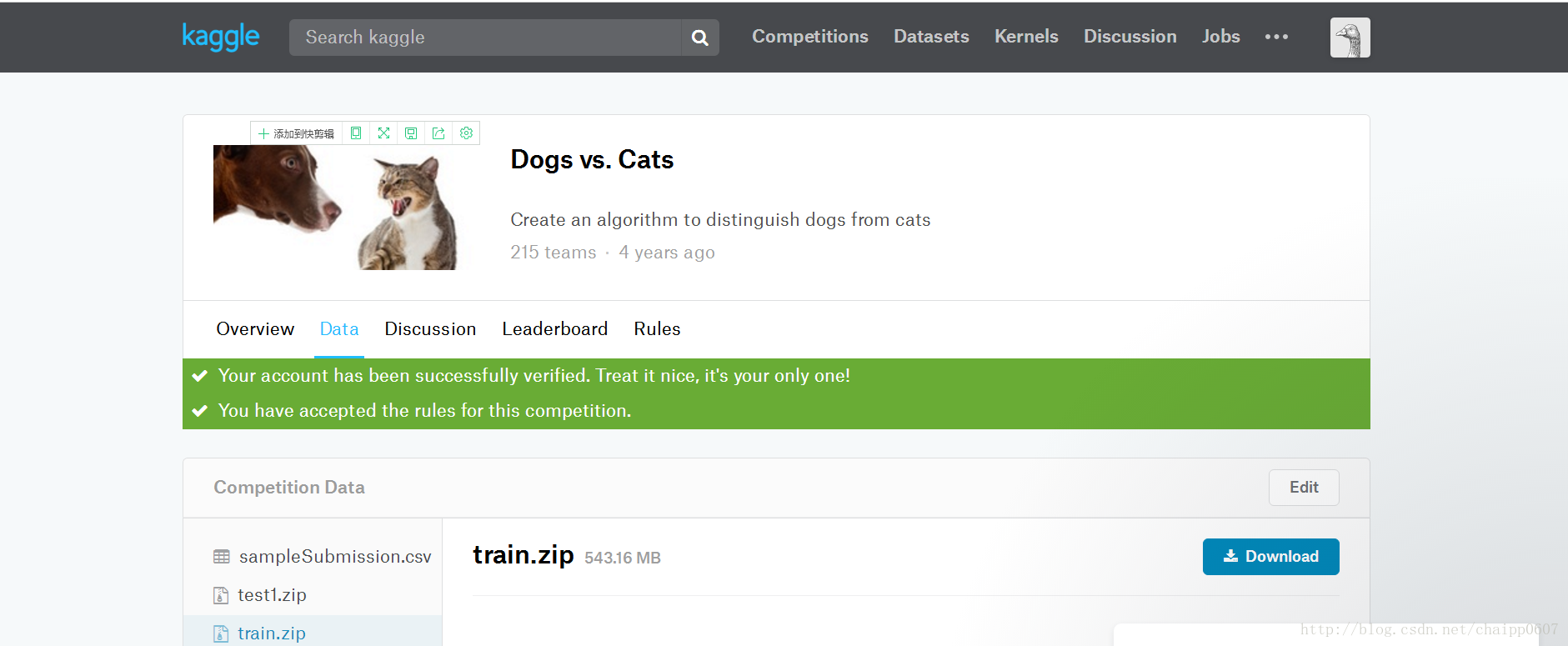Image resolution: width=1568 pixels, height=646 pixels.
Task: Click the search magnifier icon
Action: (700, 38)
